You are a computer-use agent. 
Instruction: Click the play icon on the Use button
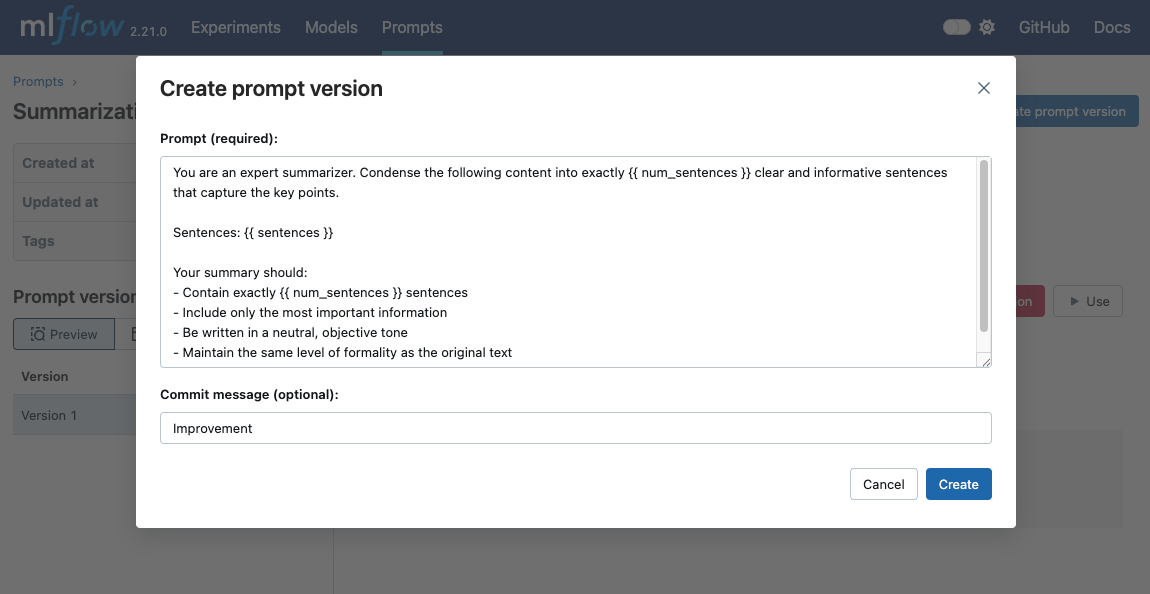coord(1073,301)
